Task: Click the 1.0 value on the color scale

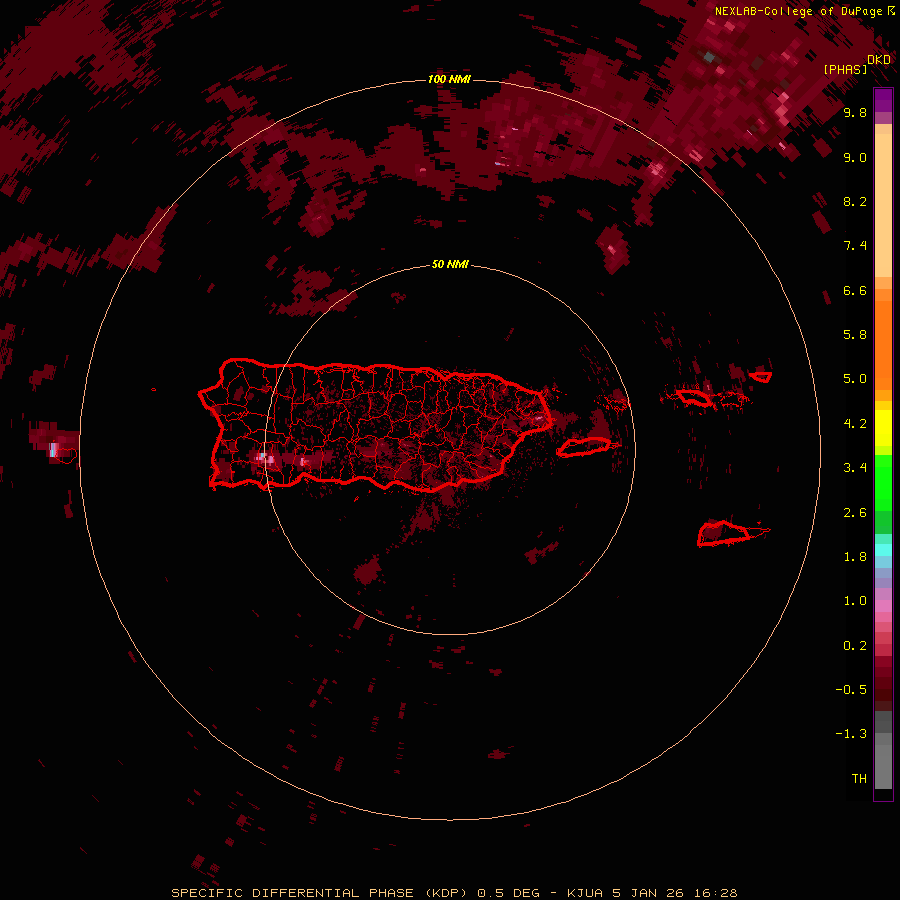Action: coord(855,601)
